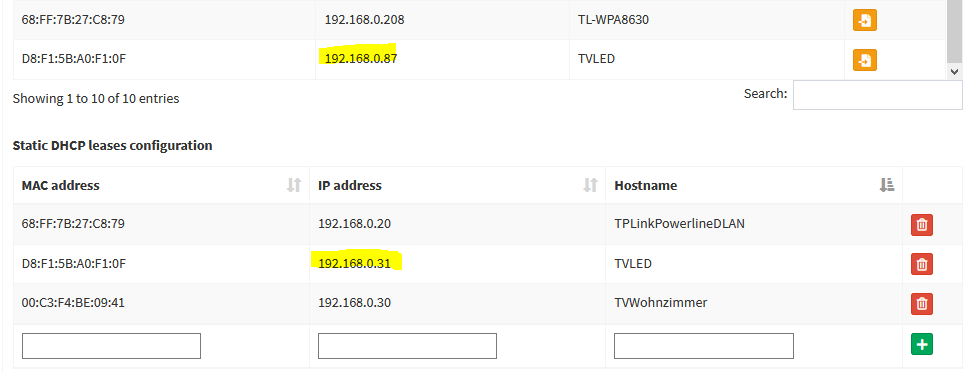Click the new IP address input box
The height and width of the screenshot is (373, 973).
pos(407,346)
